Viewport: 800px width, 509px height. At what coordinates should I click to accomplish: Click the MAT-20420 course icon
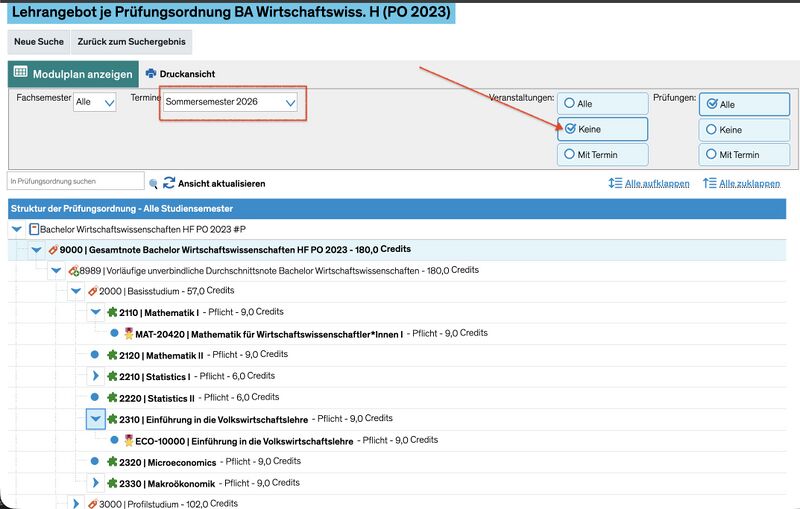point(128,333)
